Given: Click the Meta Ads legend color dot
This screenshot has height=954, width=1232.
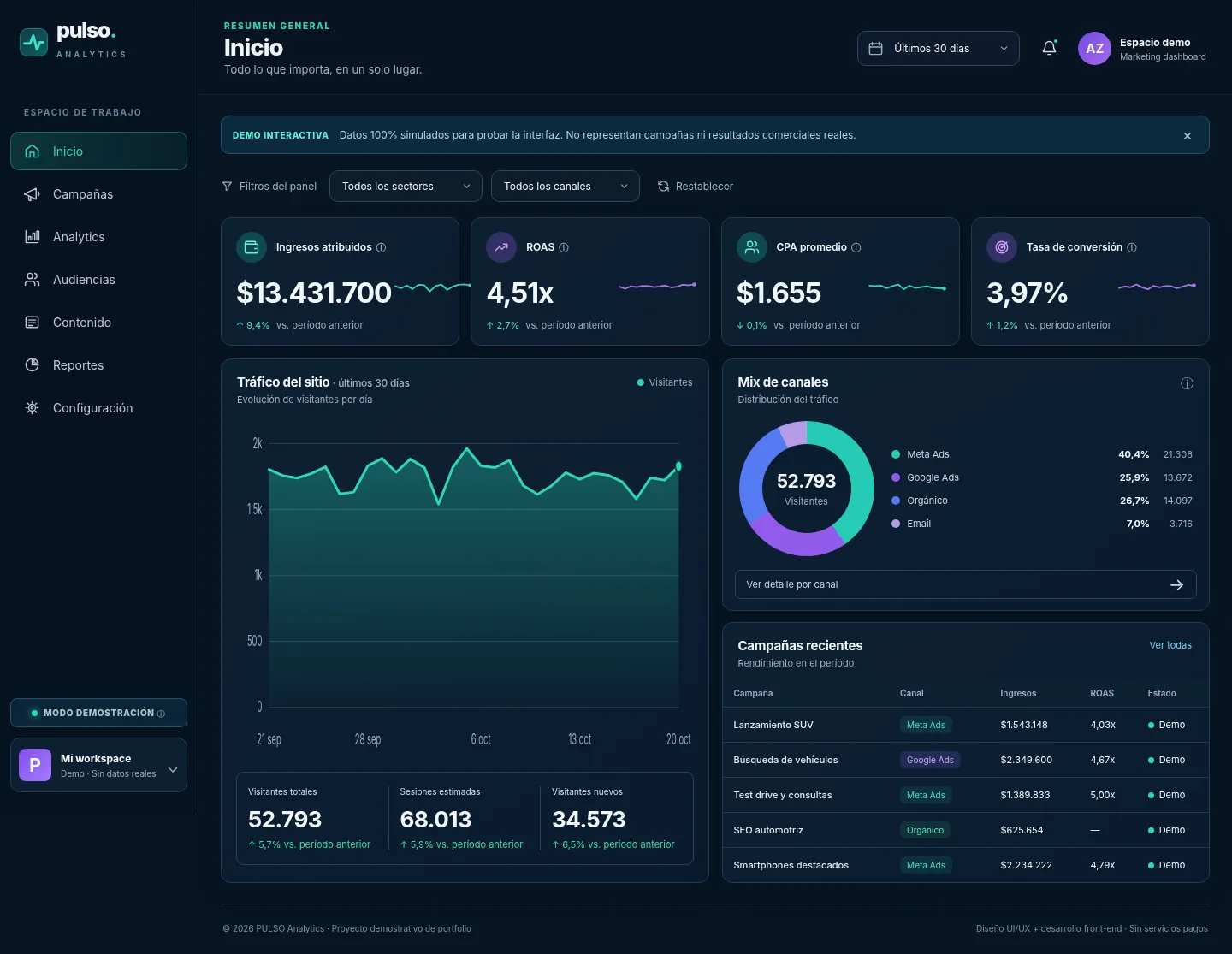Looking at the screenshot, I should point(896,454).
